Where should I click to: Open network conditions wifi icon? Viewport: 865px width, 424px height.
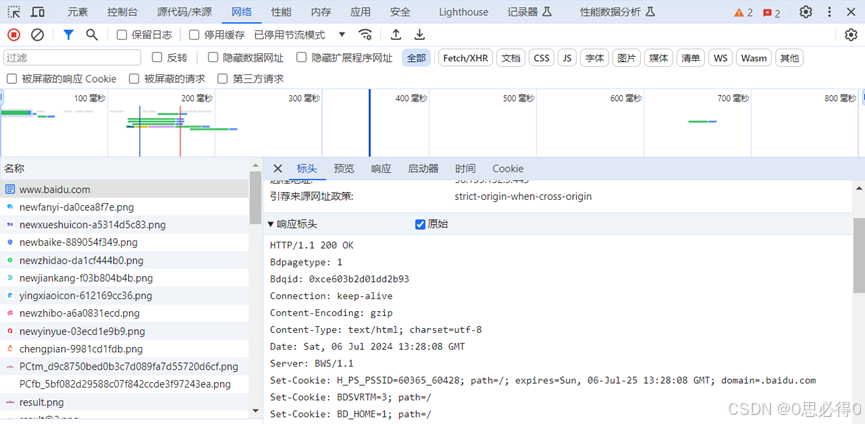point(365,35)
